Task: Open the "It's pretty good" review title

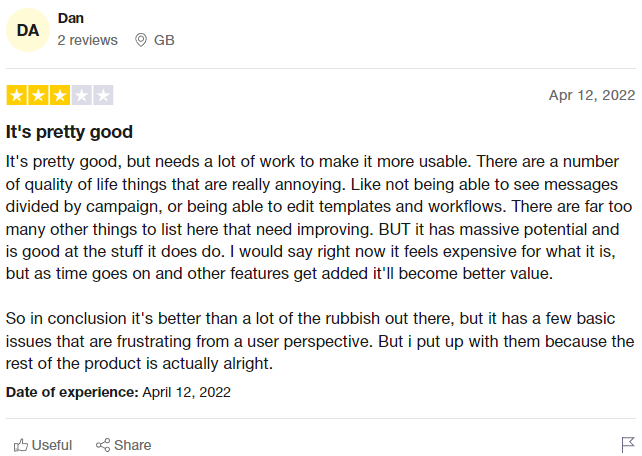Action: pos(69,132)
